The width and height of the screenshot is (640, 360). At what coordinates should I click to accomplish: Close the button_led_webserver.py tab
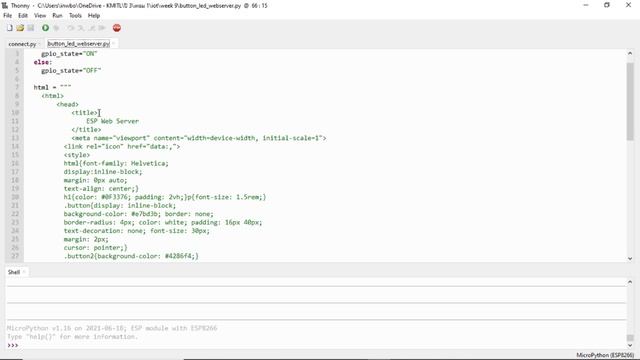pos(113,44)
